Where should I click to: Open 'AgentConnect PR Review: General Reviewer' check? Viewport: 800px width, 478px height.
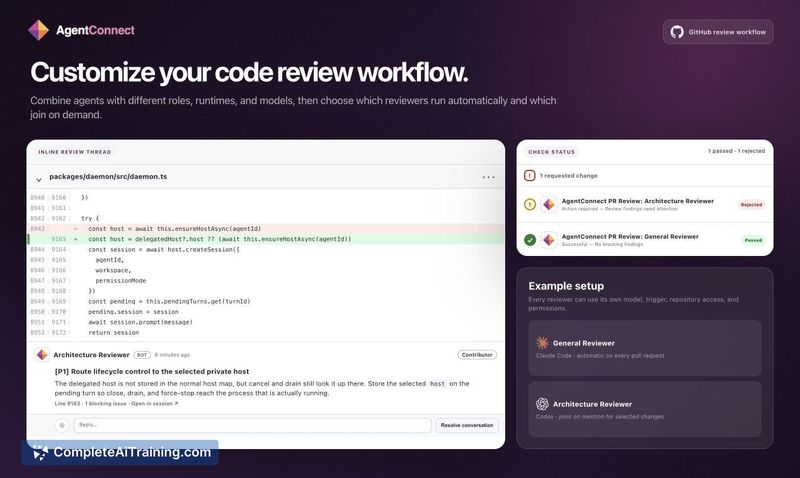tap(630, 237)
